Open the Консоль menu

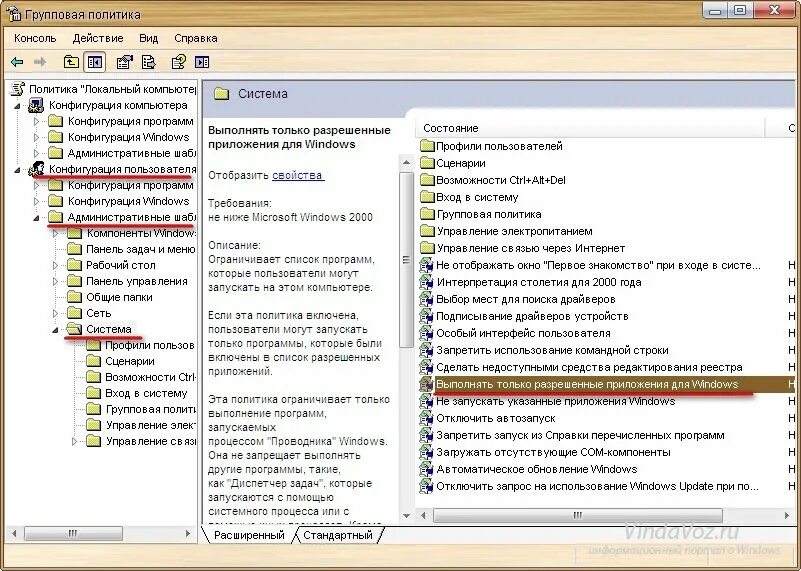click(x=35, y=38)
